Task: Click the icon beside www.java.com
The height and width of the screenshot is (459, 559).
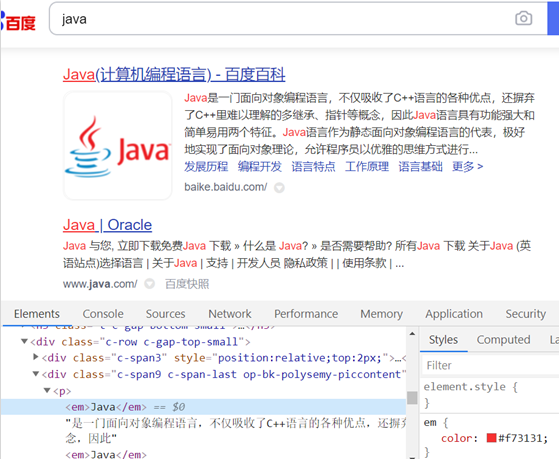Action: point(149,284)
